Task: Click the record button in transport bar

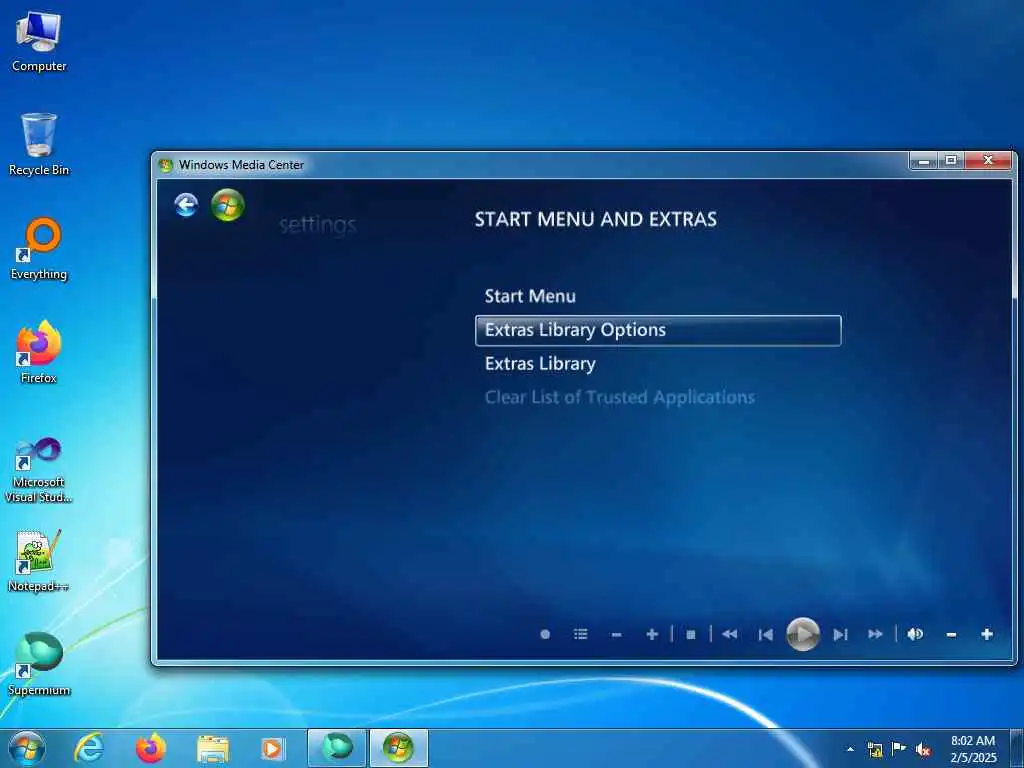Action: [x=545, y=634]
